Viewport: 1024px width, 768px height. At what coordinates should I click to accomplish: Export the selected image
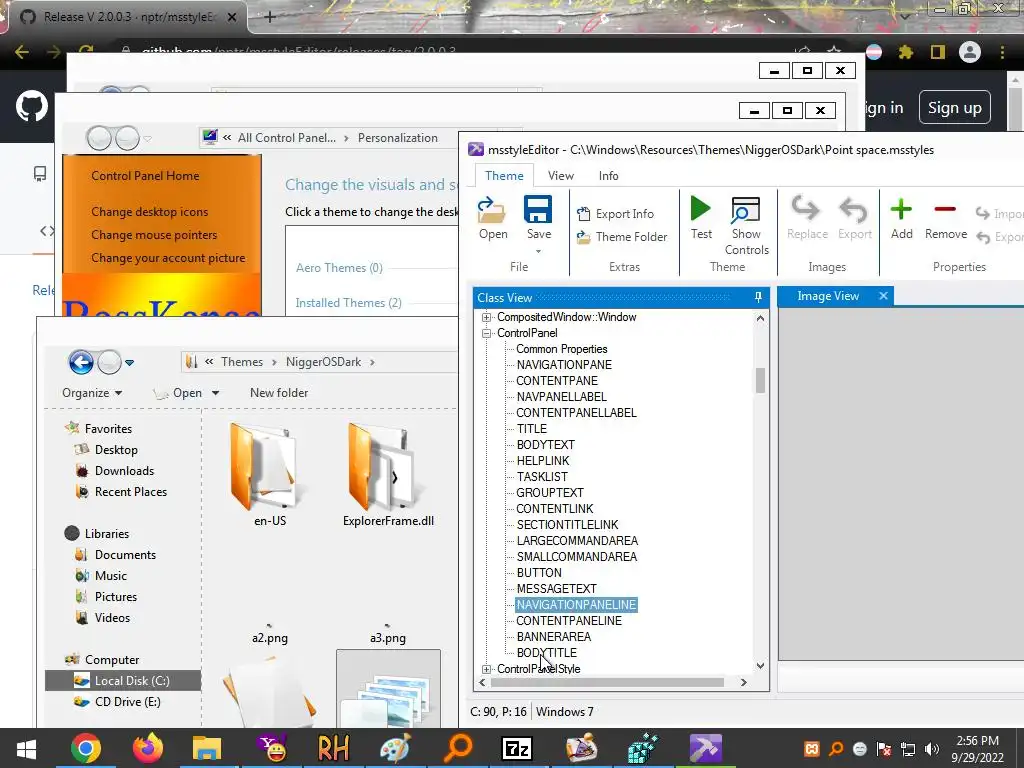click(854, 218)
